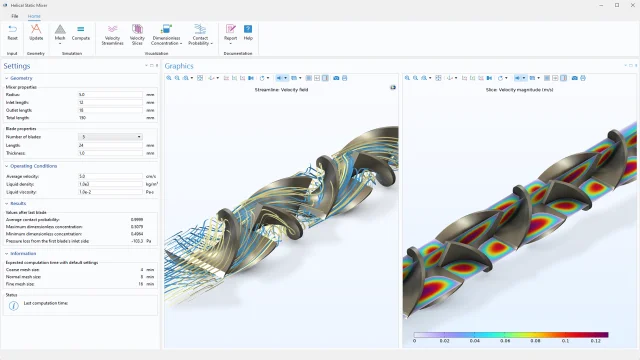
Task: Open the Mesh dropdown arrow below the icon
Action: pyautogui.click(x=60, y=43)
